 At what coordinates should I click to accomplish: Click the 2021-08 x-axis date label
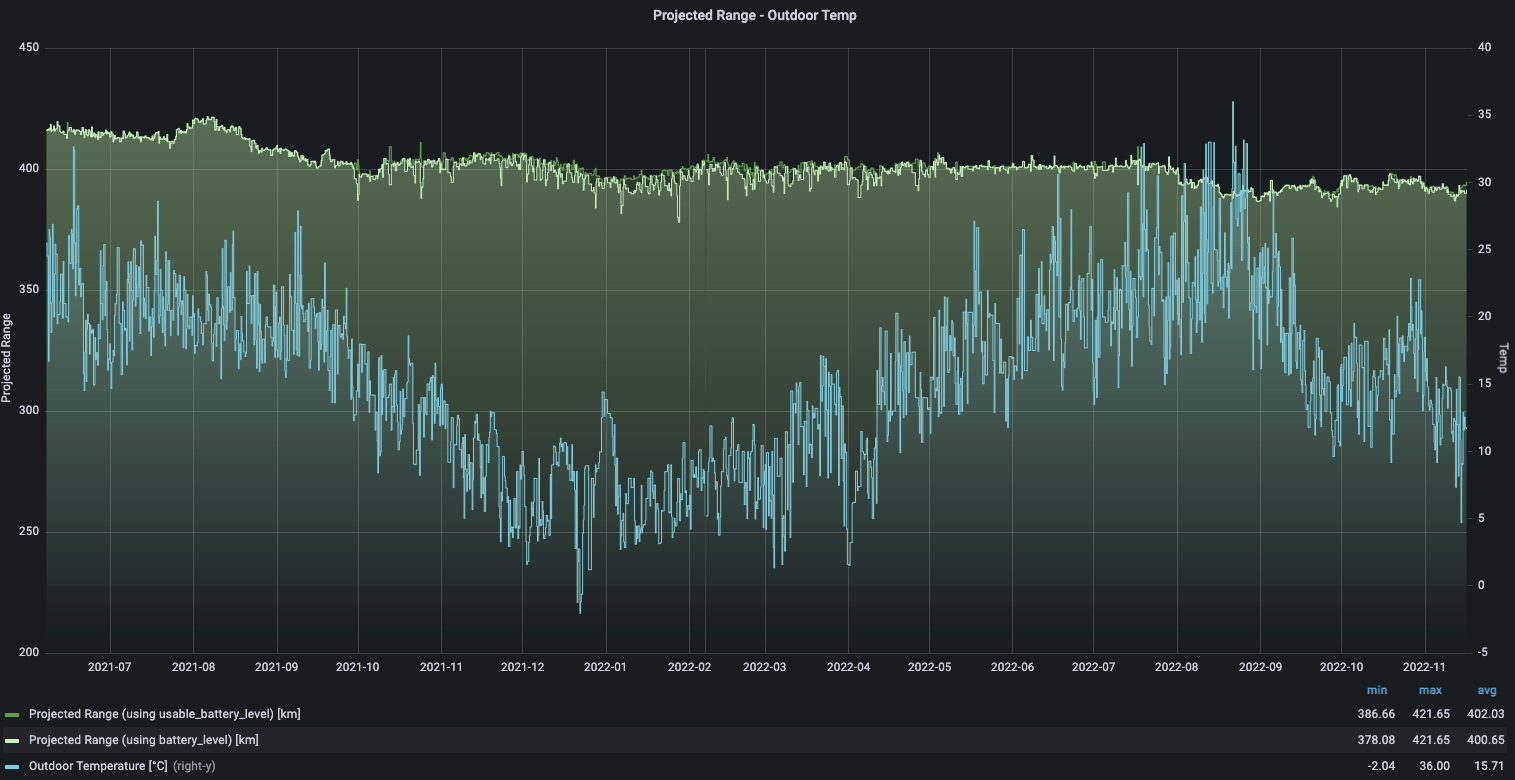(x=193, y=666)
